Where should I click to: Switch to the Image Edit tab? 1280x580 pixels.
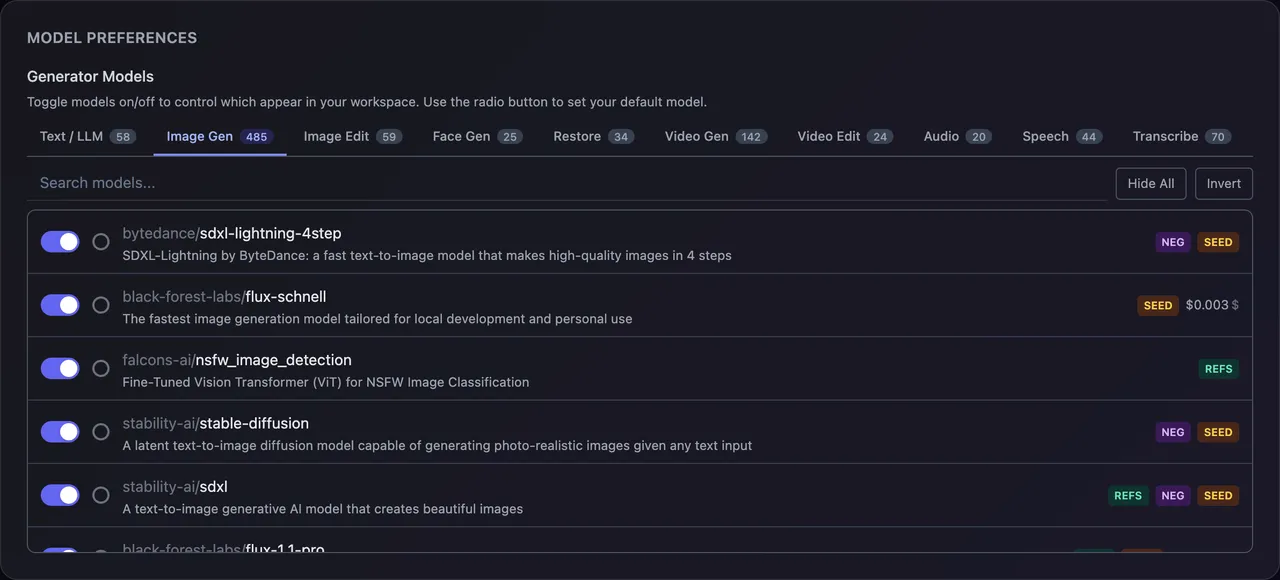[353, 136]
